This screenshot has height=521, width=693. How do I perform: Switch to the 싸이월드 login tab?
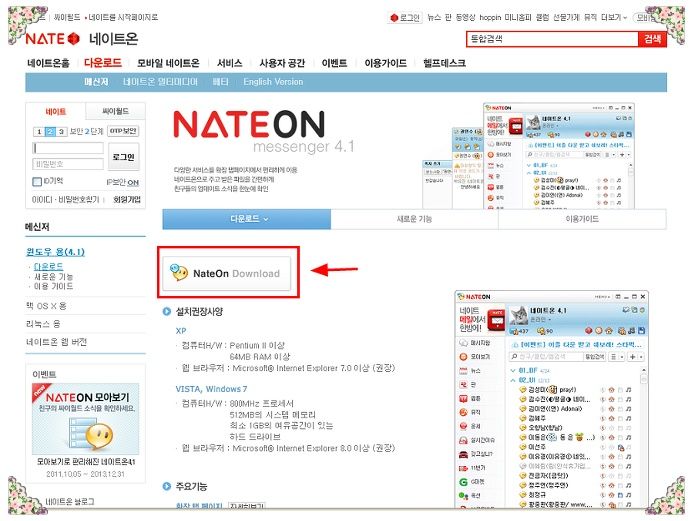[115, 111]
